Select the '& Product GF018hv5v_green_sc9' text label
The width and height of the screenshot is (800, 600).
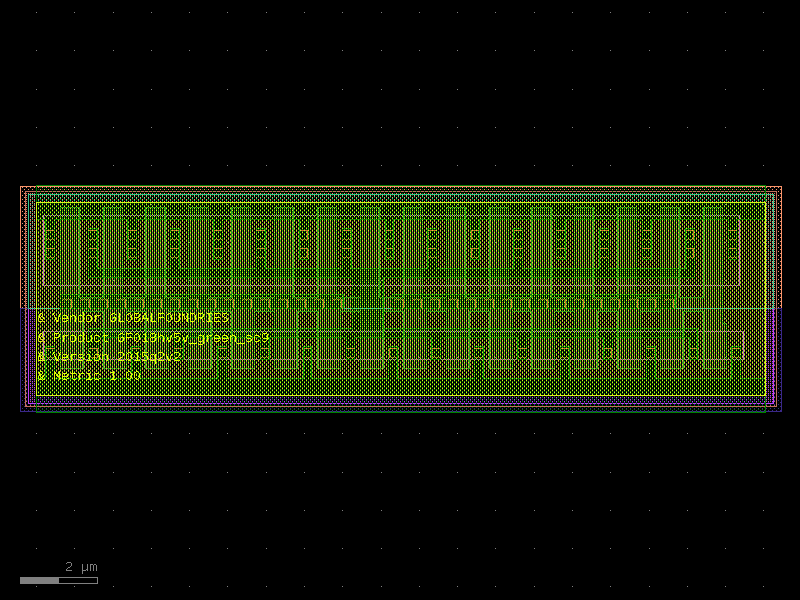[153, 338]
